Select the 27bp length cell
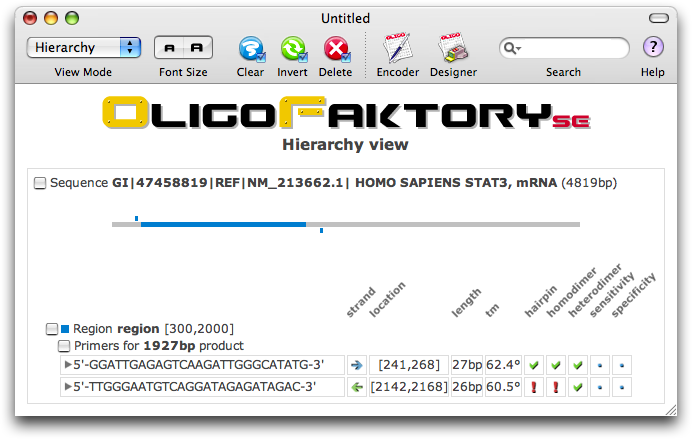 pyautogui.click(x=467, y=365)
